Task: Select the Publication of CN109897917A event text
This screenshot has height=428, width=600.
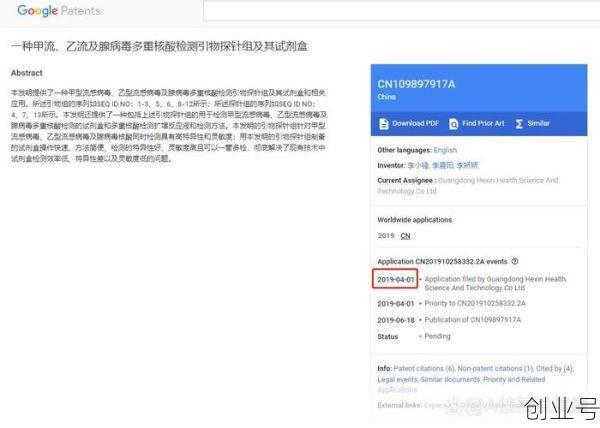Action: click(x=473, y=319)
